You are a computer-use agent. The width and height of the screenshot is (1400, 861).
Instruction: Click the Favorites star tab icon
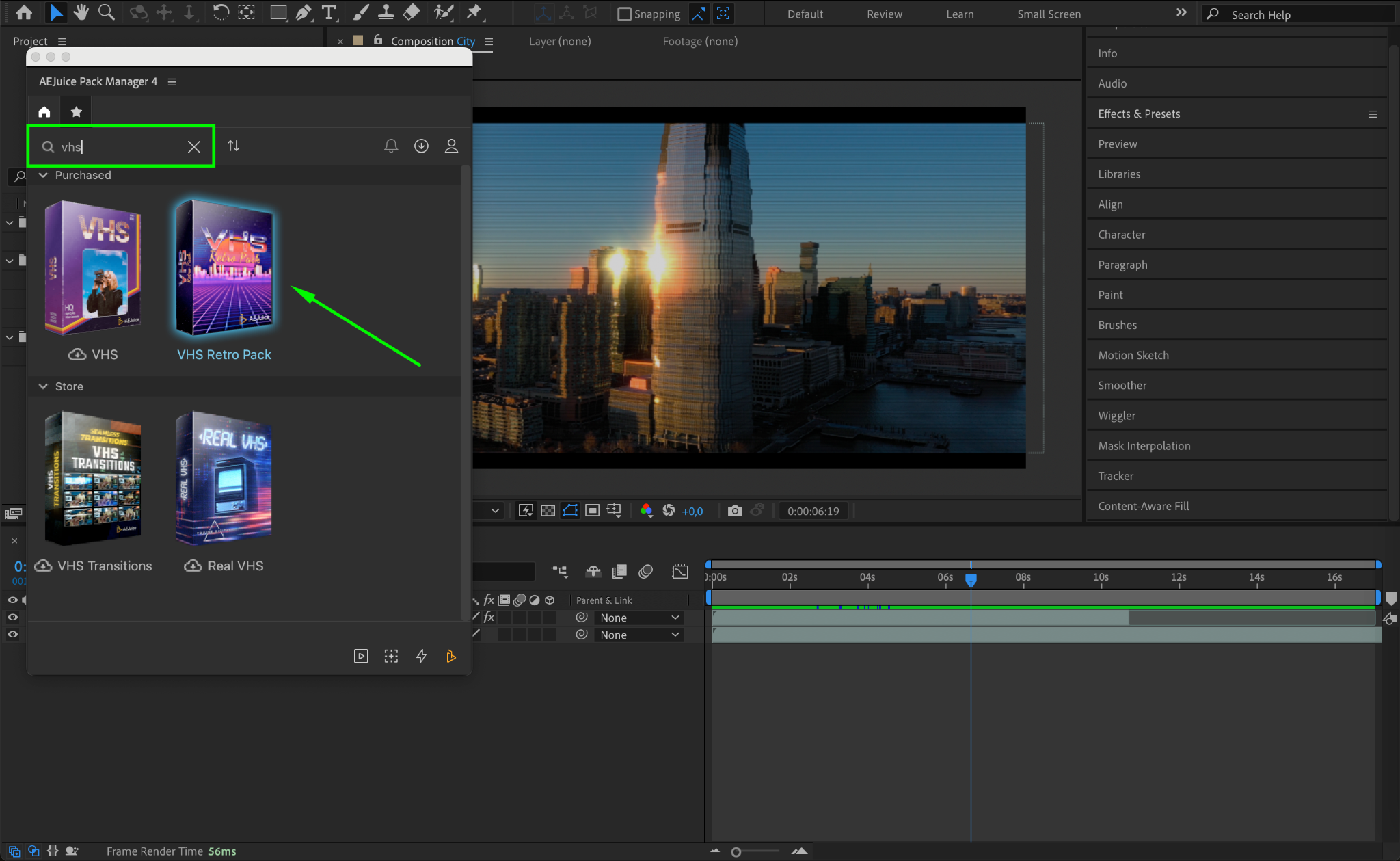(x=77, y=111)
